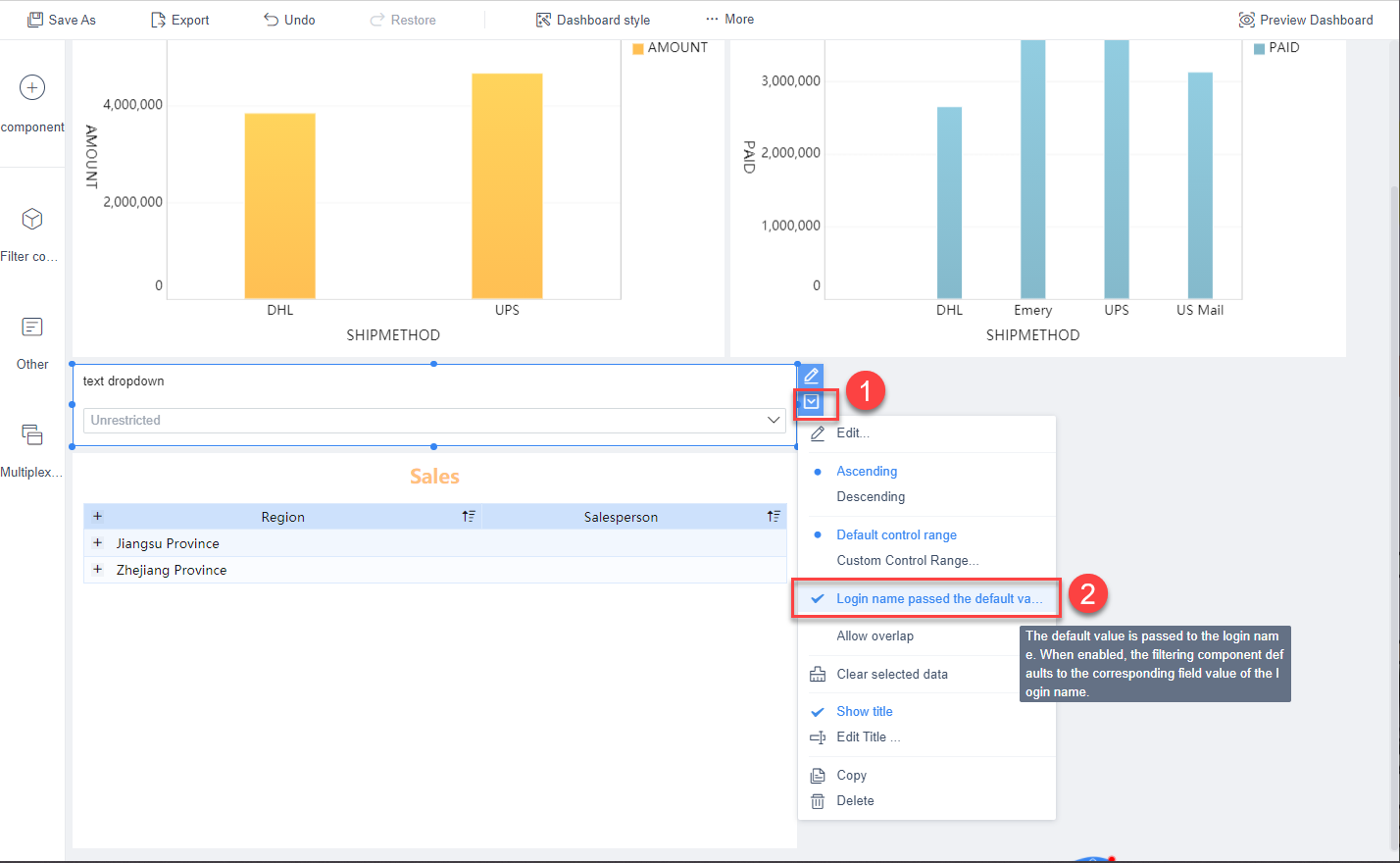Click the UPS bar in AMOUNT chart
This screenshot has height=863, width=1400.
point(507,185)
